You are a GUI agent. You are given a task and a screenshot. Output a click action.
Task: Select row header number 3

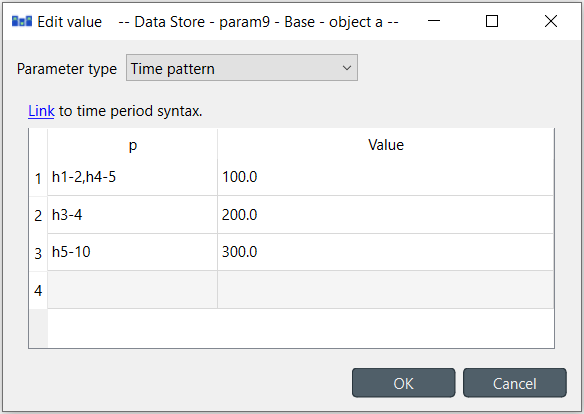tap(38, 253)
